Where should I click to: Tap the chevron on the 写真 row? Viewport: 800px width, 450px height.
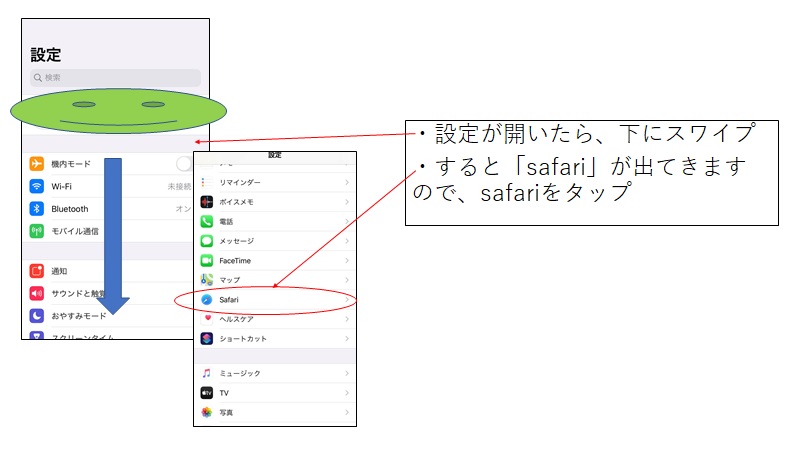[x=347, y=412]
